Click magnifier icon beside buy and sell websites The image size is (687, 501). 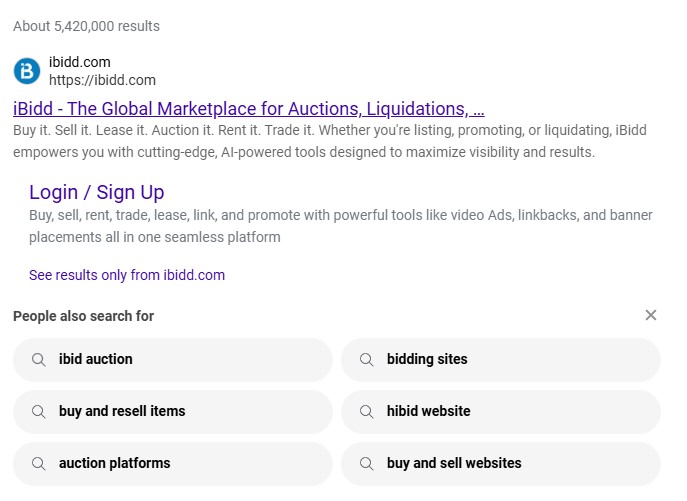pos(367,464)
